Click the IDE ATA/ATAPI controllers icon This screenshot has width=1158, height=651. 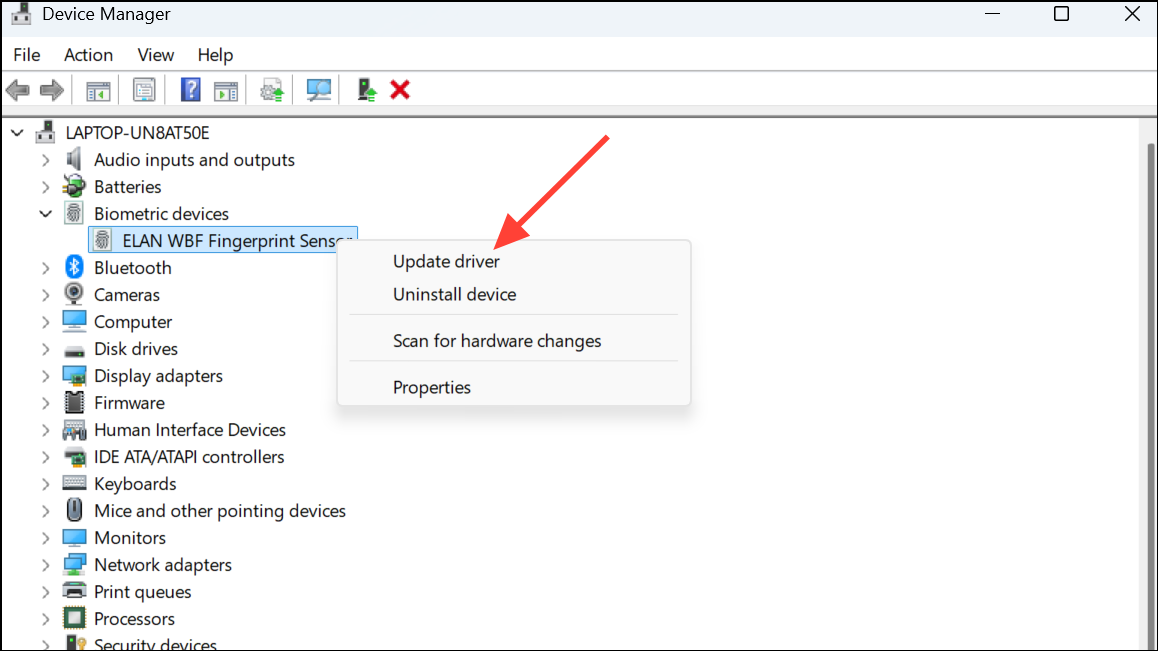point(74,457)
